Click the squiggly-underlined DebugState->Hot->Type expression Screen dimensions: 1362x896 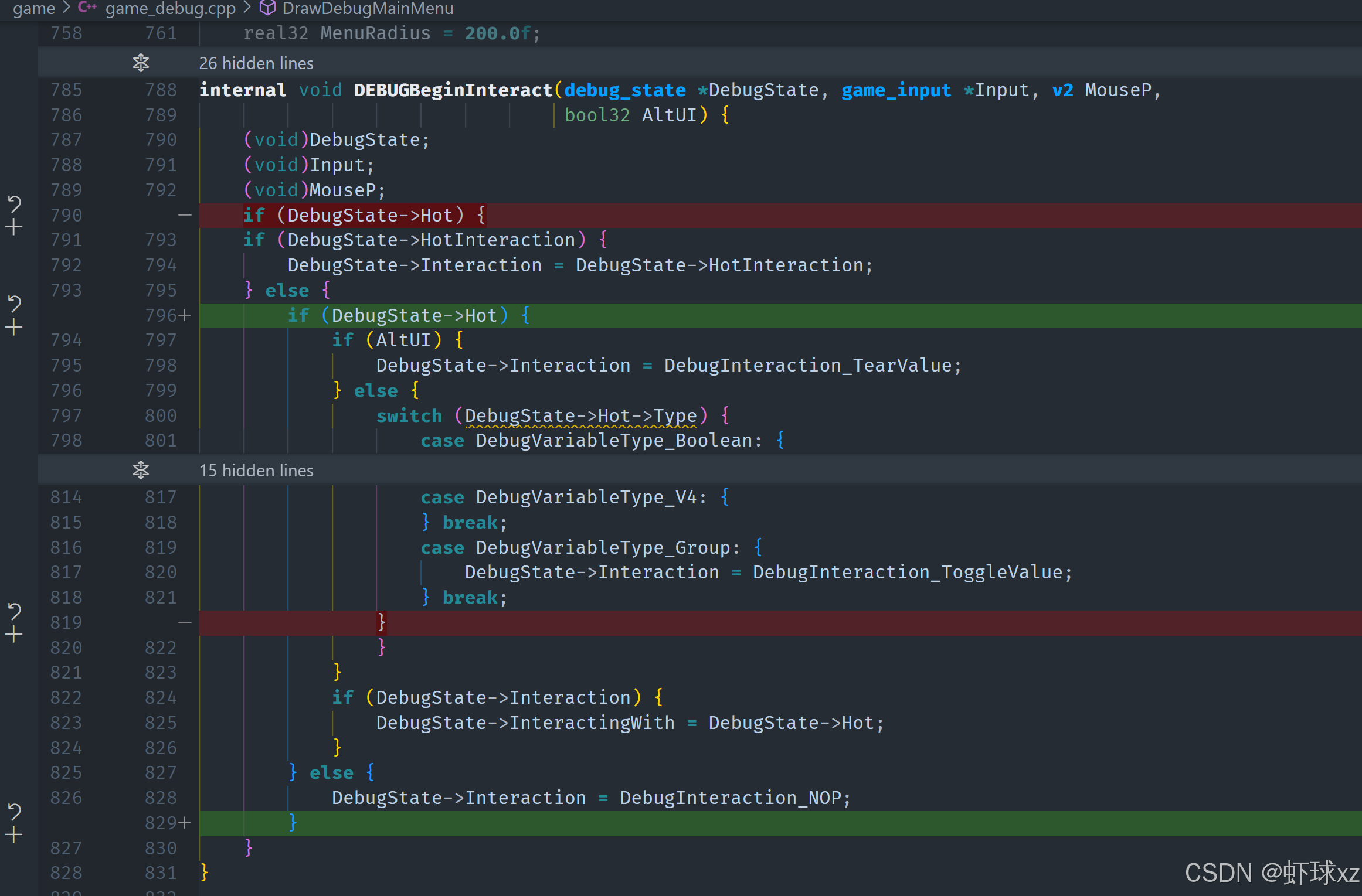tap(580, 416)
